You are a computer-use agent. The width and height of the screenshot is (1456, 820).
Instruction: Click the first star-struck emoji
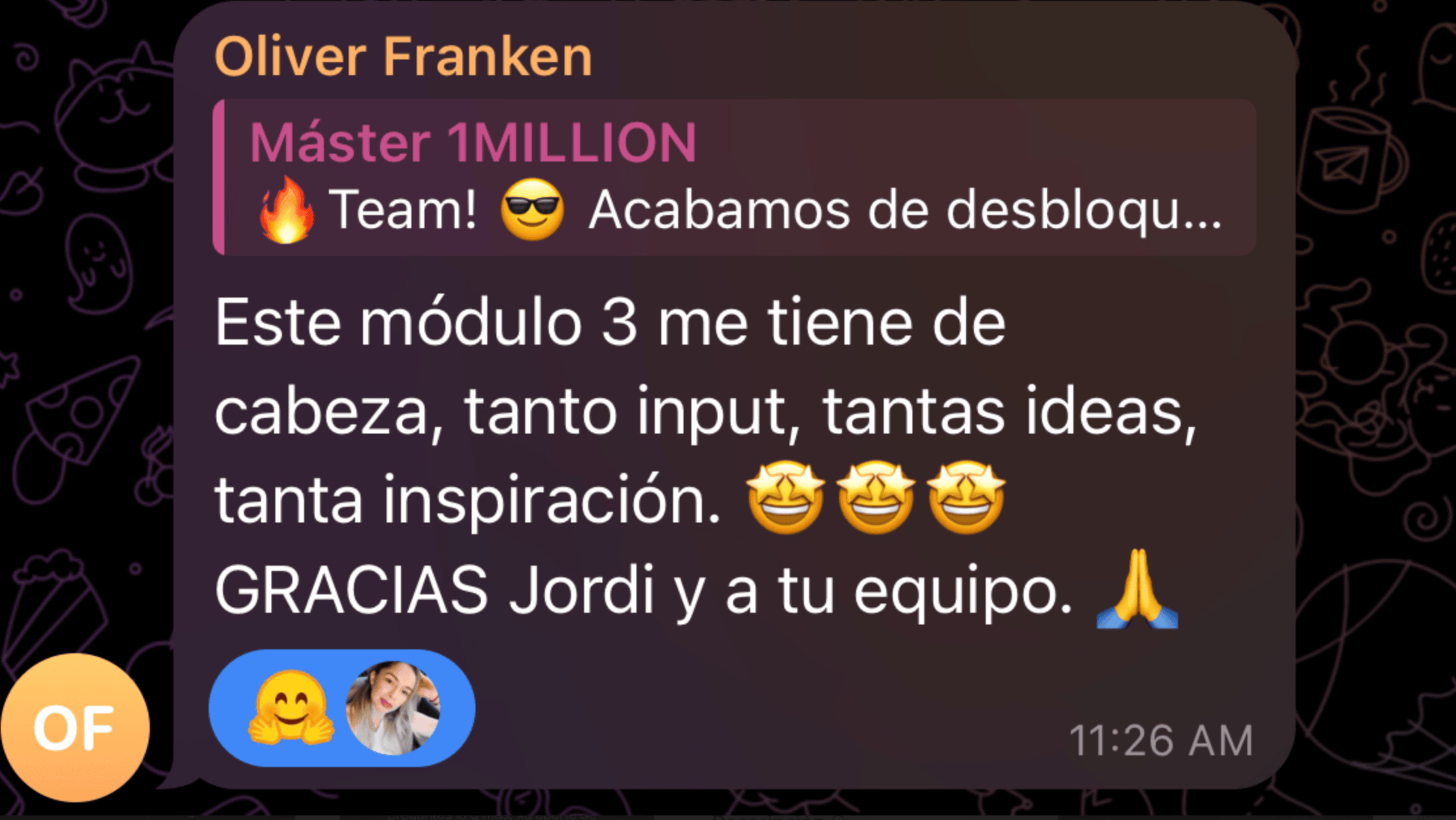(786, 498)
